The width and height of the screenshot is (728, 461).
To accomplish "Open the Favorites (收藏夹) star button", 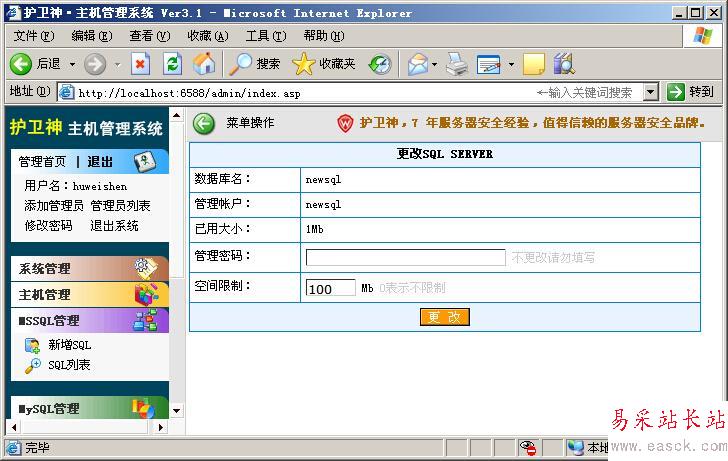I will (324, 64).
